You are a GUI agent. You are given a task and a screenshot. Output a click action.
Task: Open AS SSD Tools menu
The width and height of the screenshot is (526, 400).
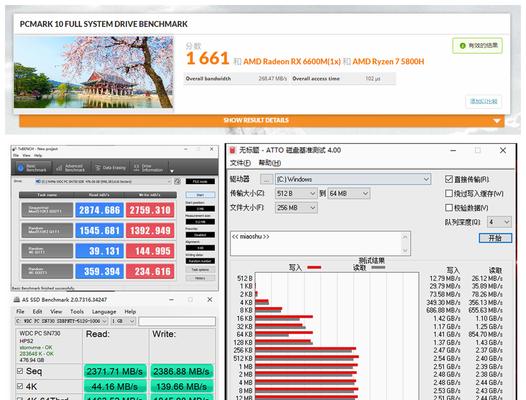pyautogui.click(x=77, y=311)
